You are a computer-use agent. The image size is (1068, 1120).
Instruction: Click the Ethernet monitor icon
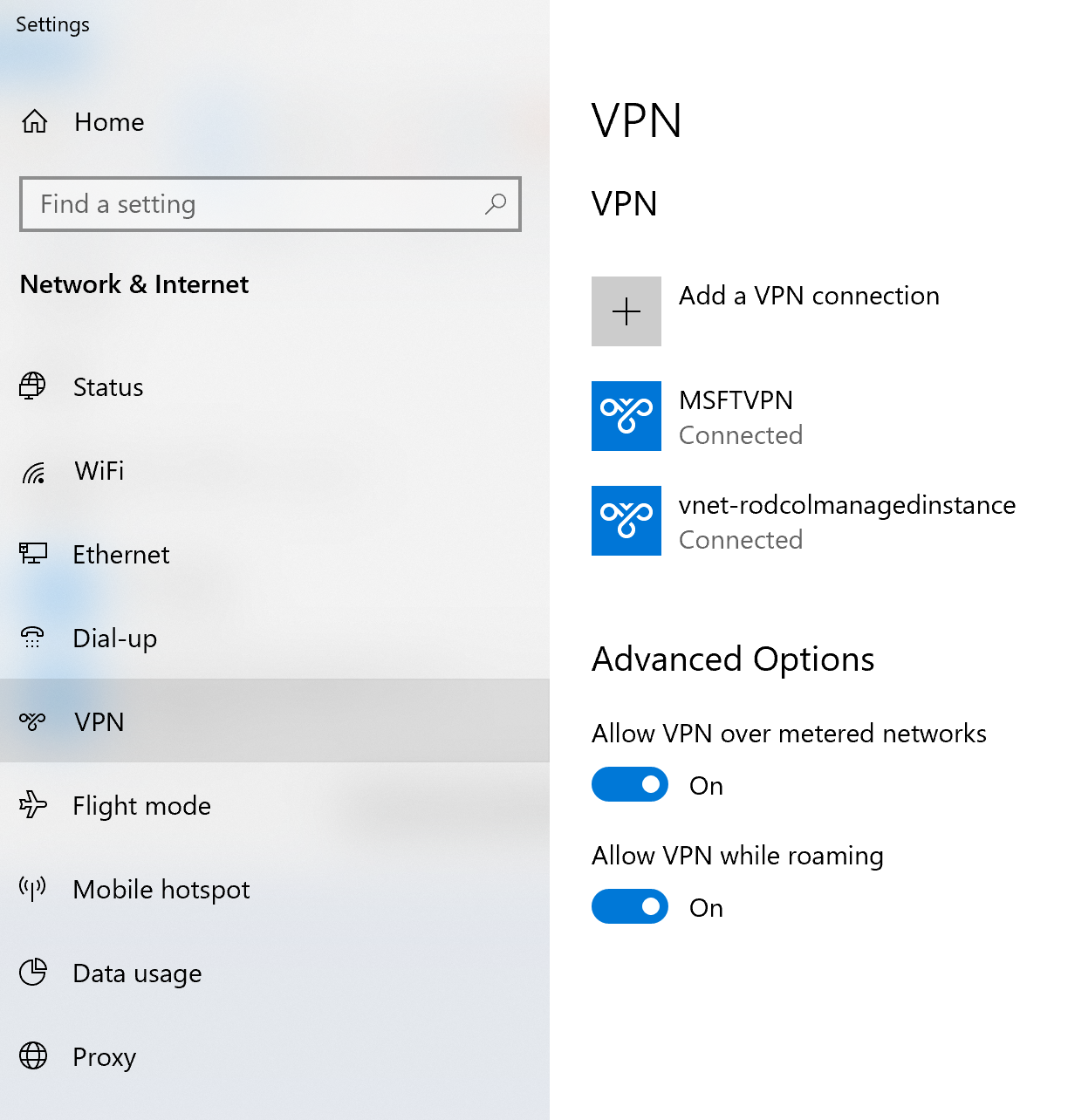(x=33, y=553)
